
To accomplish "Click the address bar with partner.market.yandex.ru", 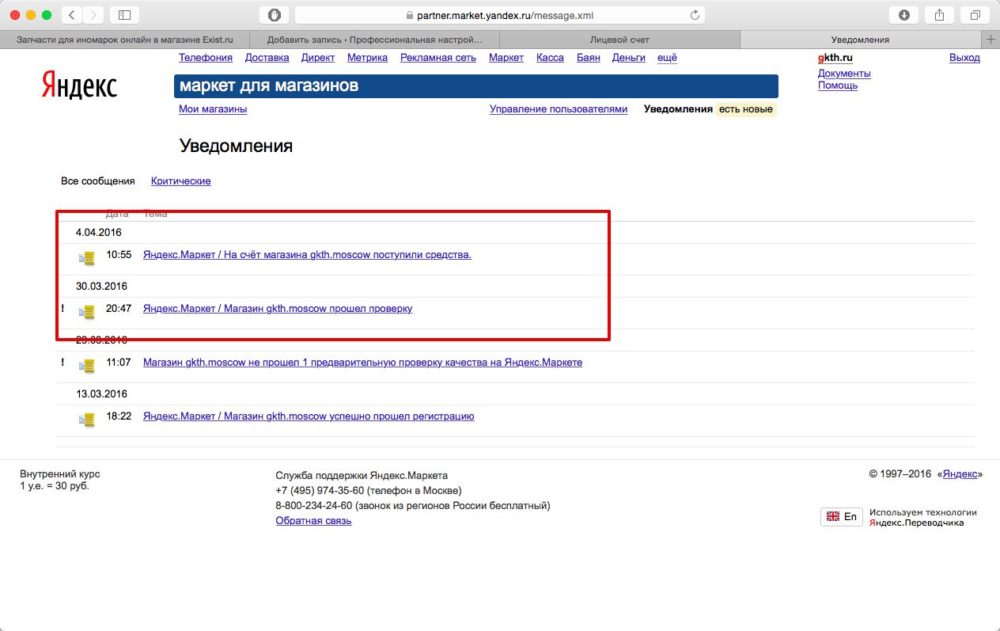I will pos(499,15).
